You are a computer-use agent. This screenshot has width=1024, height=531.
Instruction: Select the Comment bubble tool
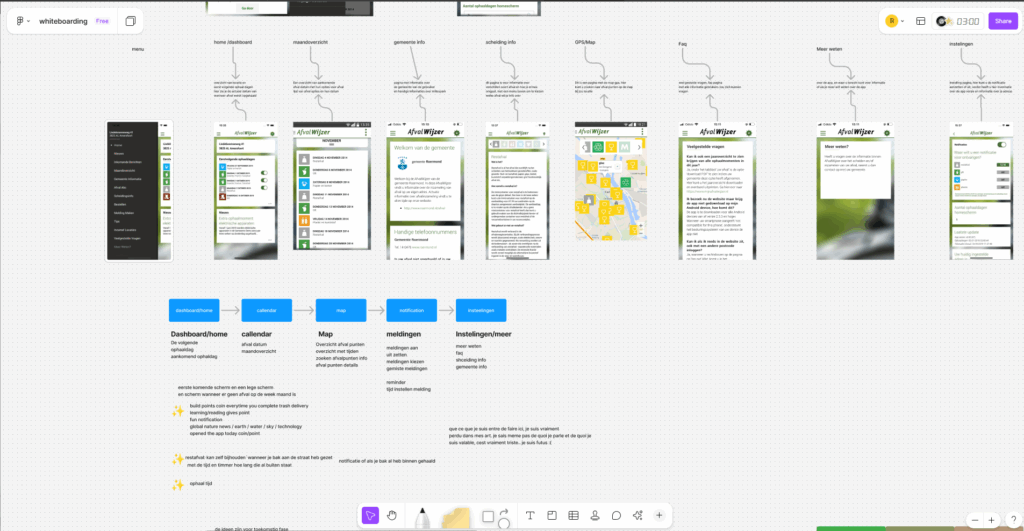pyautogui.click(x=616, y=515)
